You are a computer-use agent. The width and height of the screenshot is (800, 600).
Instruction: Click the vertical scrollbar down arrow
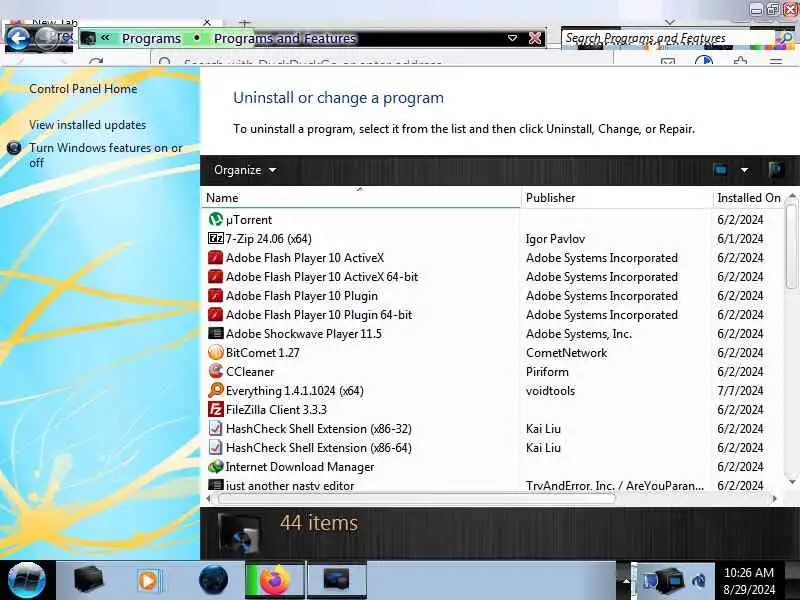pos(792,481)
